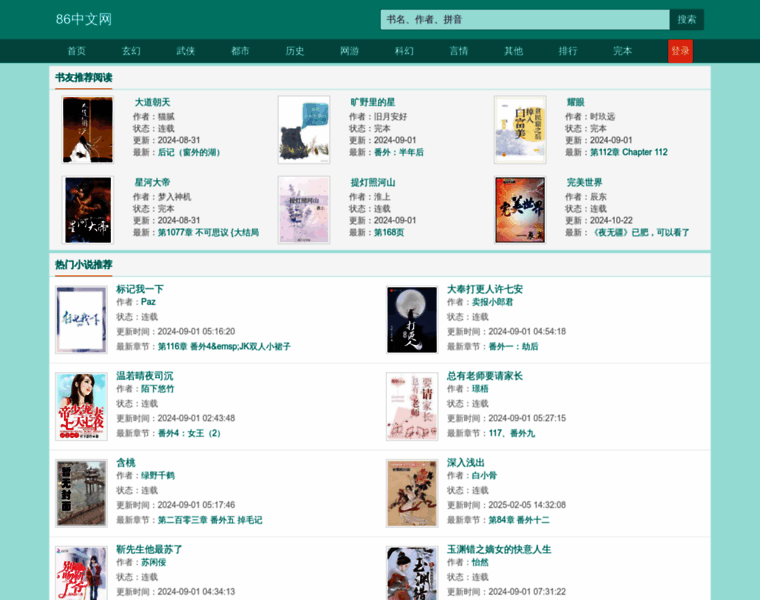Screen dimensions: 760x600
Task: Open the 靳先生他最苏了 title link
Action: 149,550
